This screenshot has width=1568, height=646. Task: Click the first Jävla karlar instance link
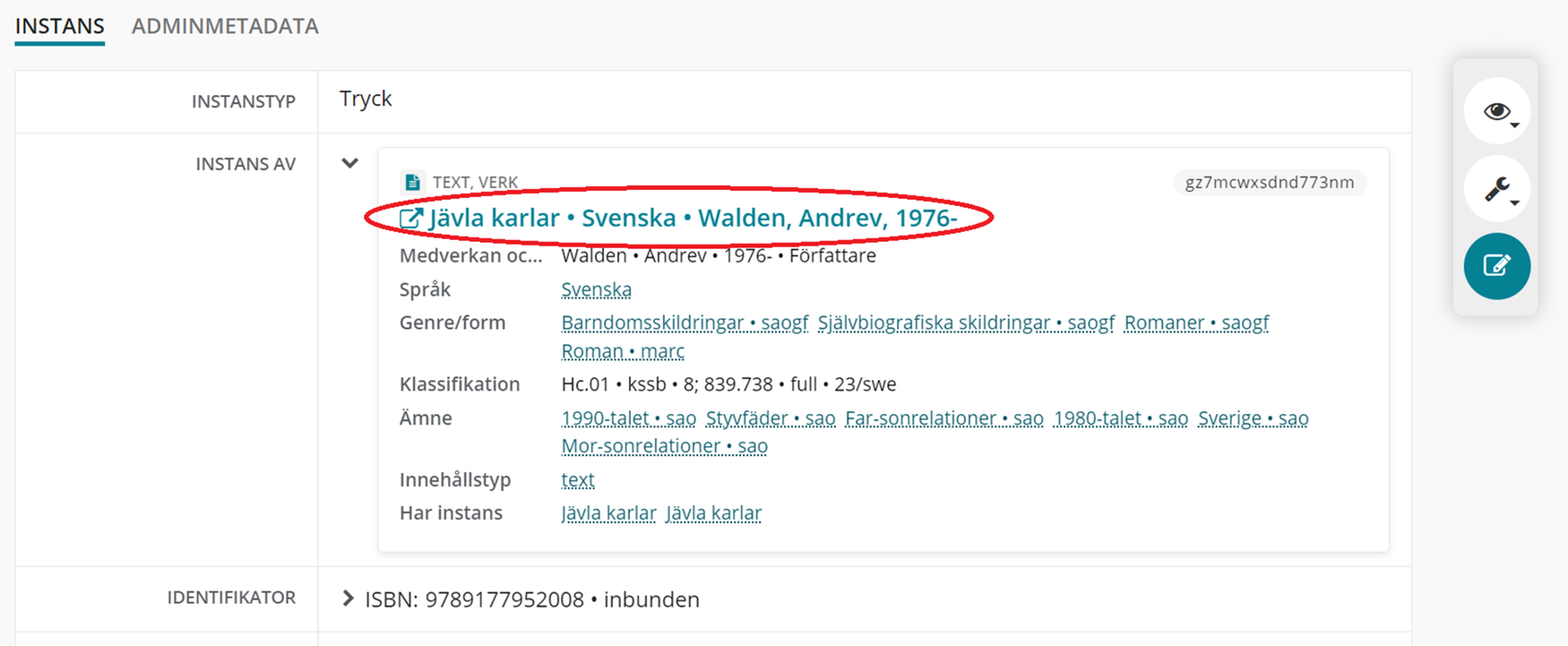pyautogui.click(x=608, y=512)
